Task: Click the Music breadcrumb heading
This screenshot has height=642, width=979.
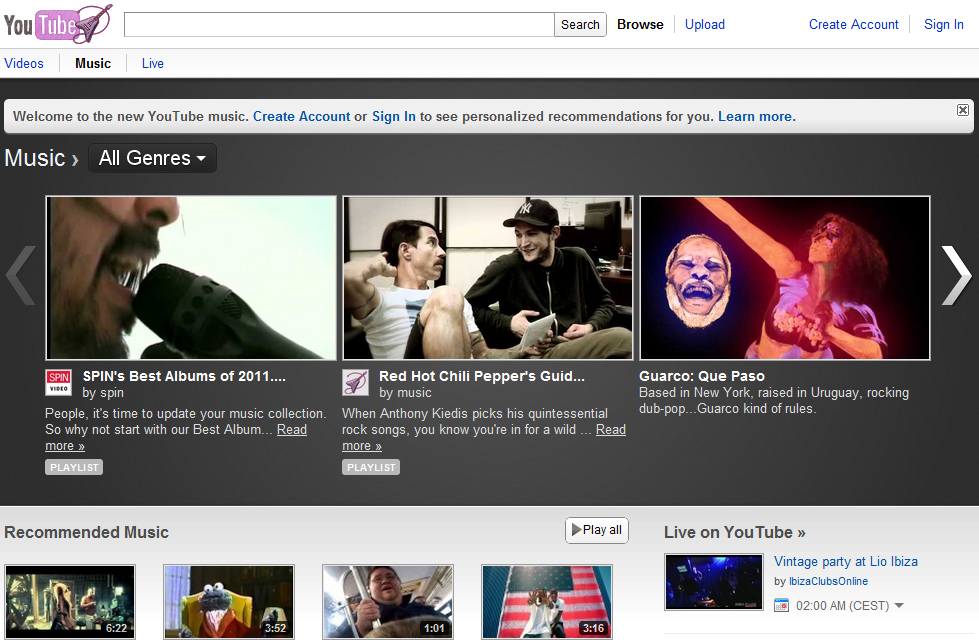Action: 35,158
